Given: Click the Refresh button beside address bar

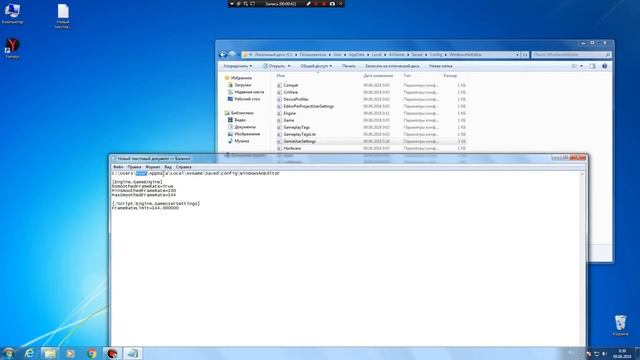Looking at the screenshot, I should 525,54.
